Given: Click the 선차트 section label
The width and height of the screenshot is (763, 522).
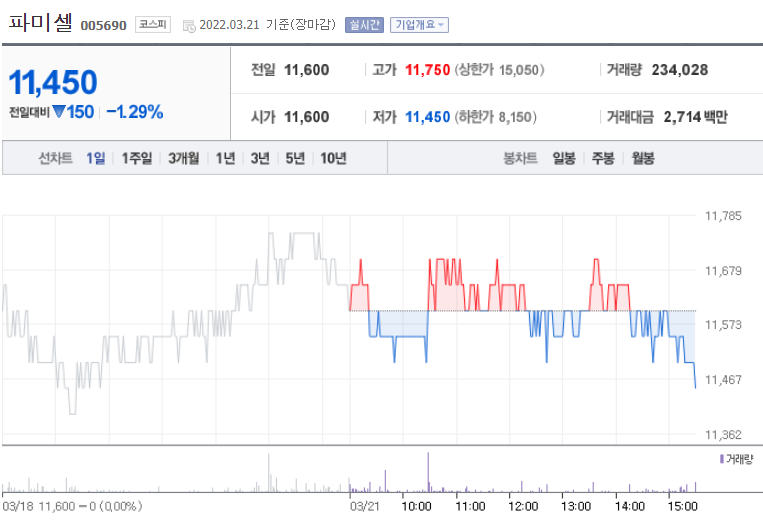Looking at the screenshot, I should (55, 158).
